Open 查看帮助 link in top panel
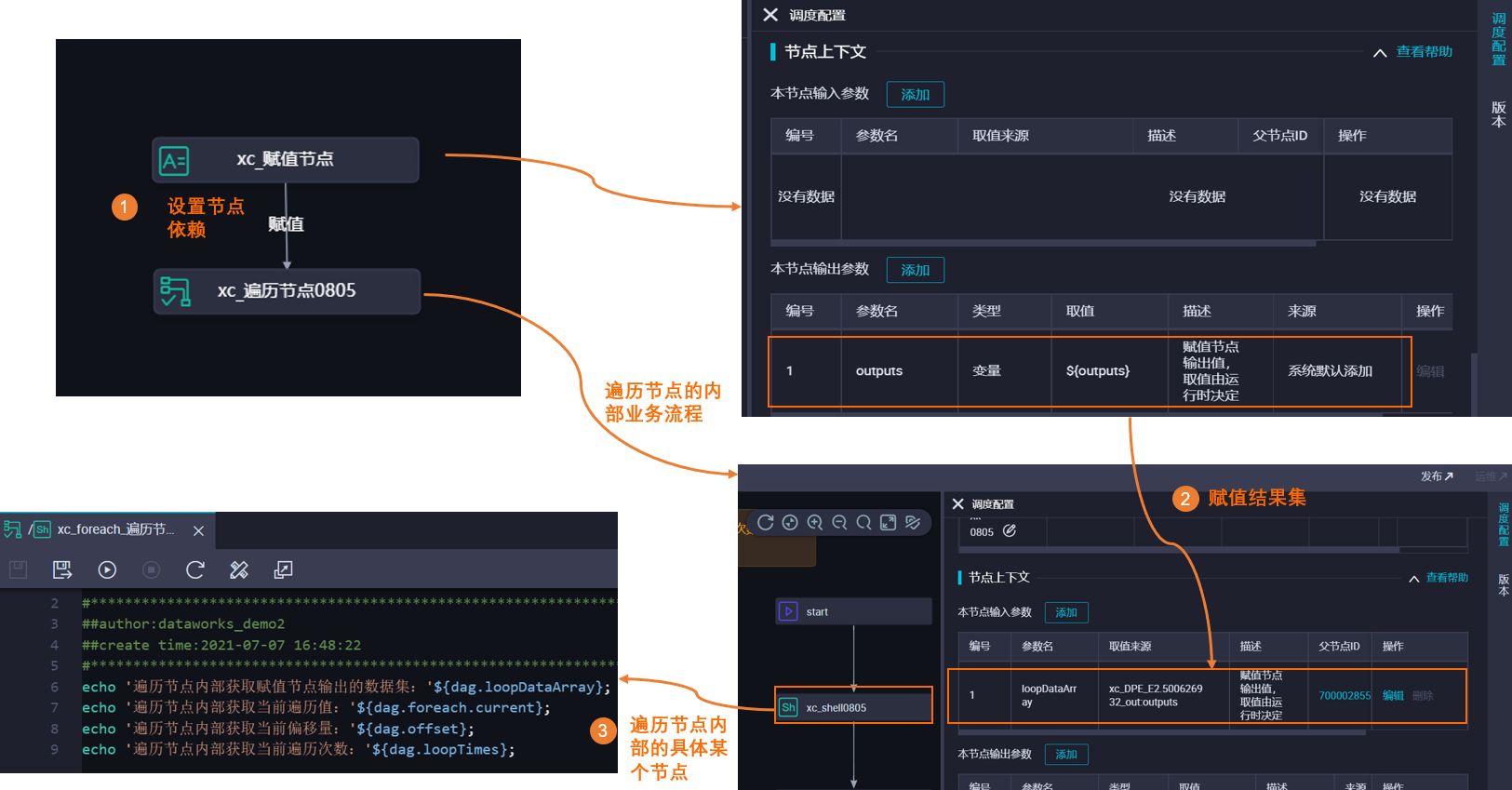Screen dimensions: 1512x790 click(1425, 52)
